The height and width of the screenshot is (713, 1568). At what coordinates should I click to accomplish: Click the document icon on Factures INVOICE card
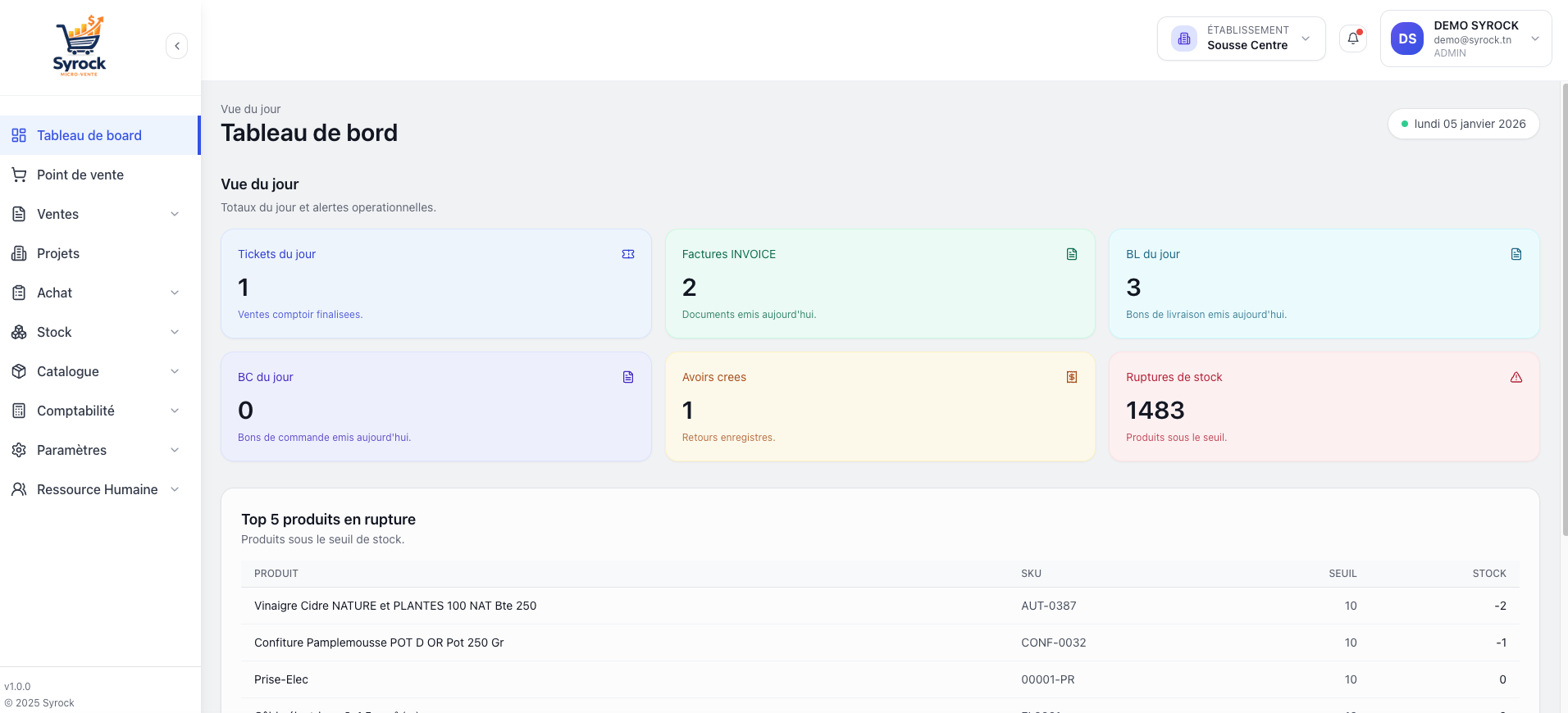(x=1071, y=254)
